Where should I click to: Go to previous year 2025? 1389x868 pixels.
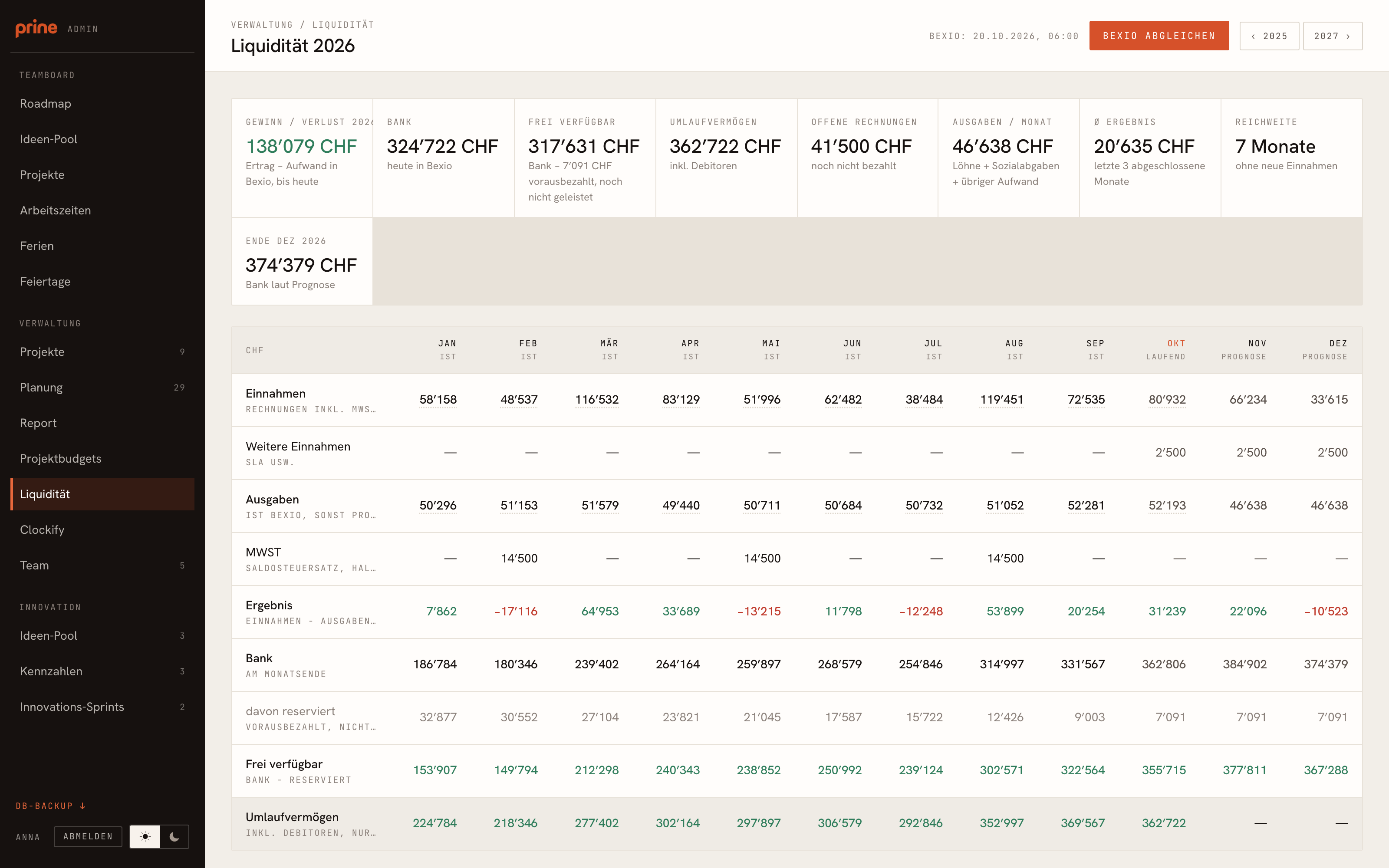(x=1269, y=36)
